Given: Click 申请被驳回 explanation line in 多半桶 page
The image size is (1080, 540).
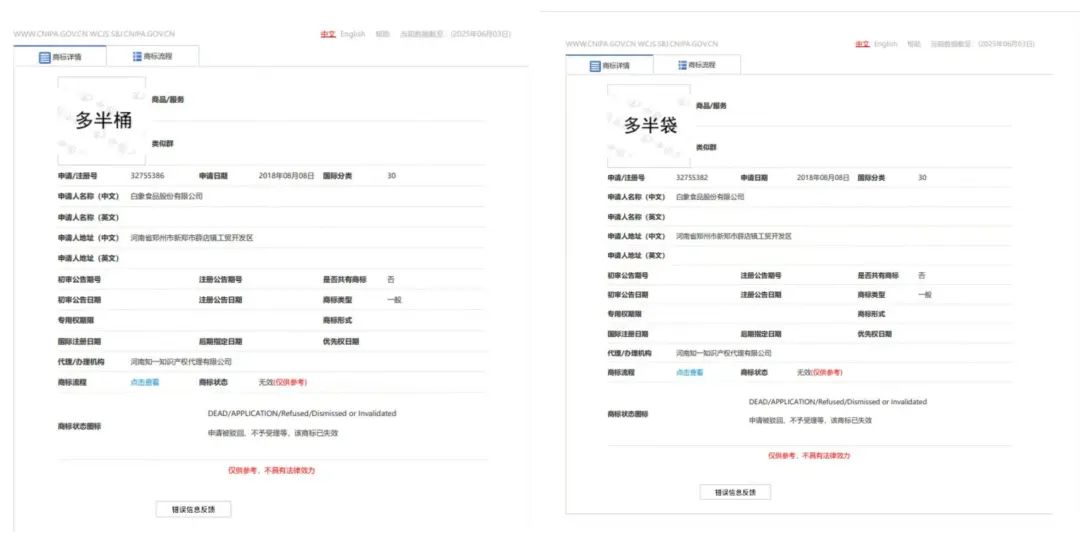Looking at the screenshot, I should [x=273, y=434].
